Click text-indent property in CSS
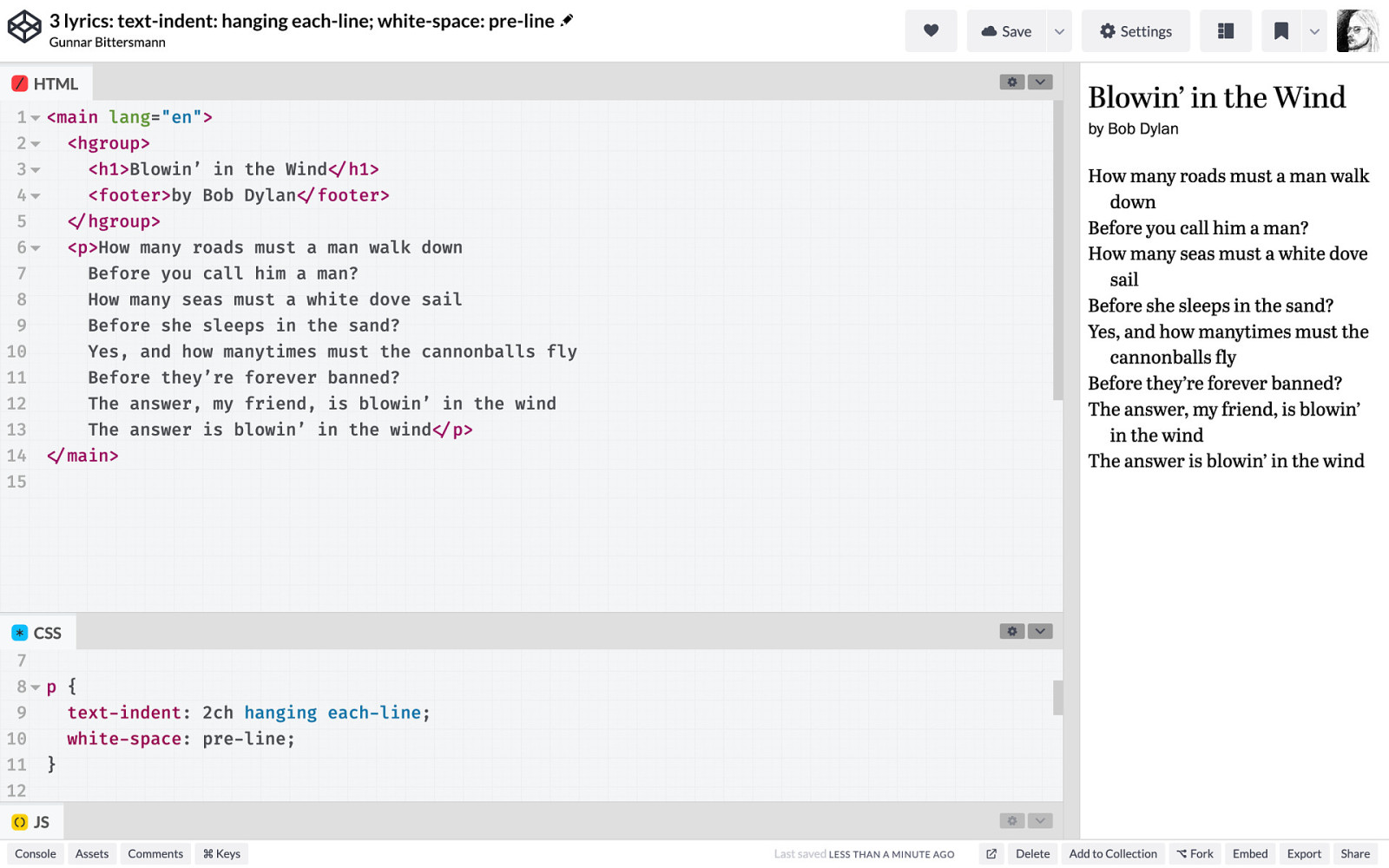 (x=124, y=713)
